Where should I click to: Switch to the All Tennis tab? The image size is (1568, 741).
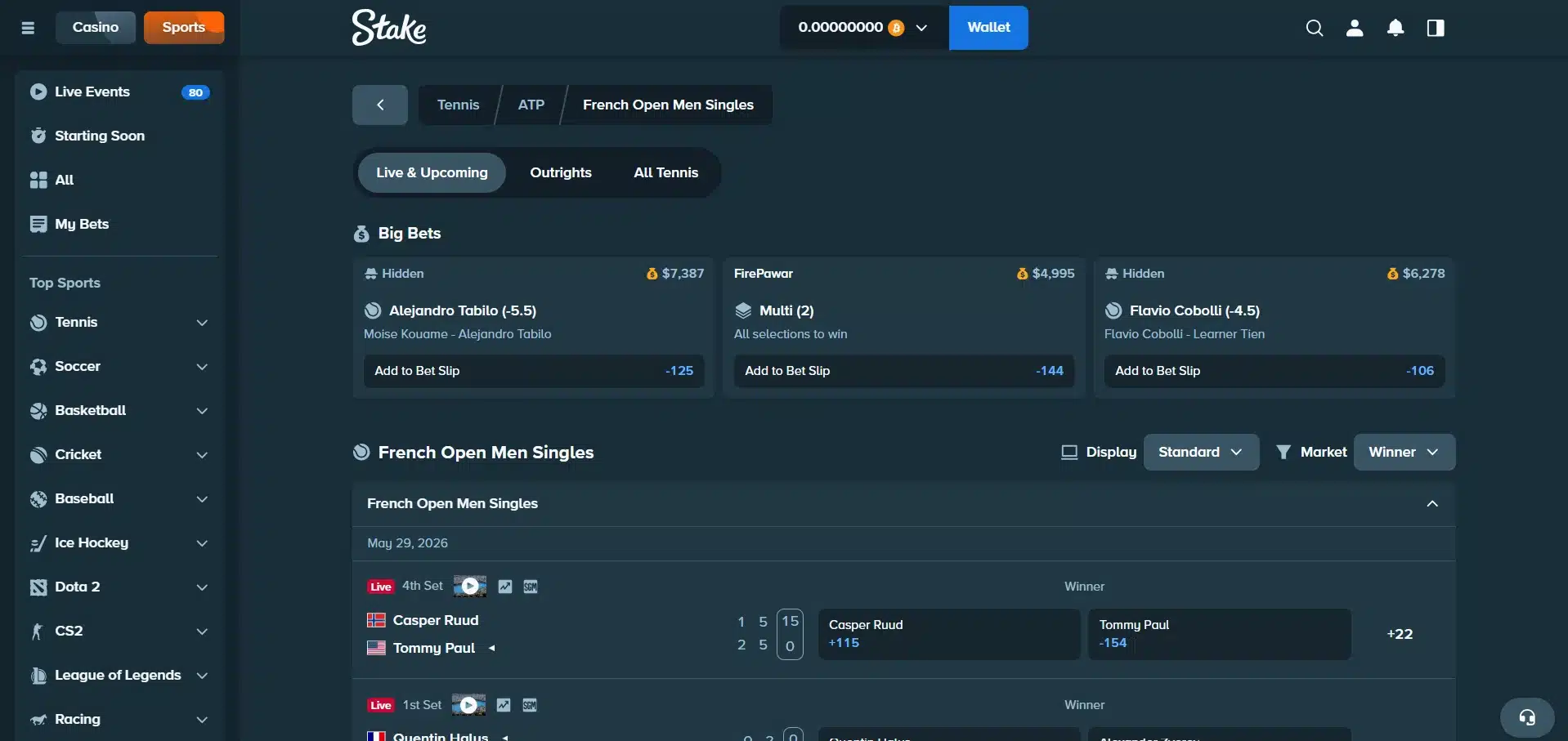666,172
